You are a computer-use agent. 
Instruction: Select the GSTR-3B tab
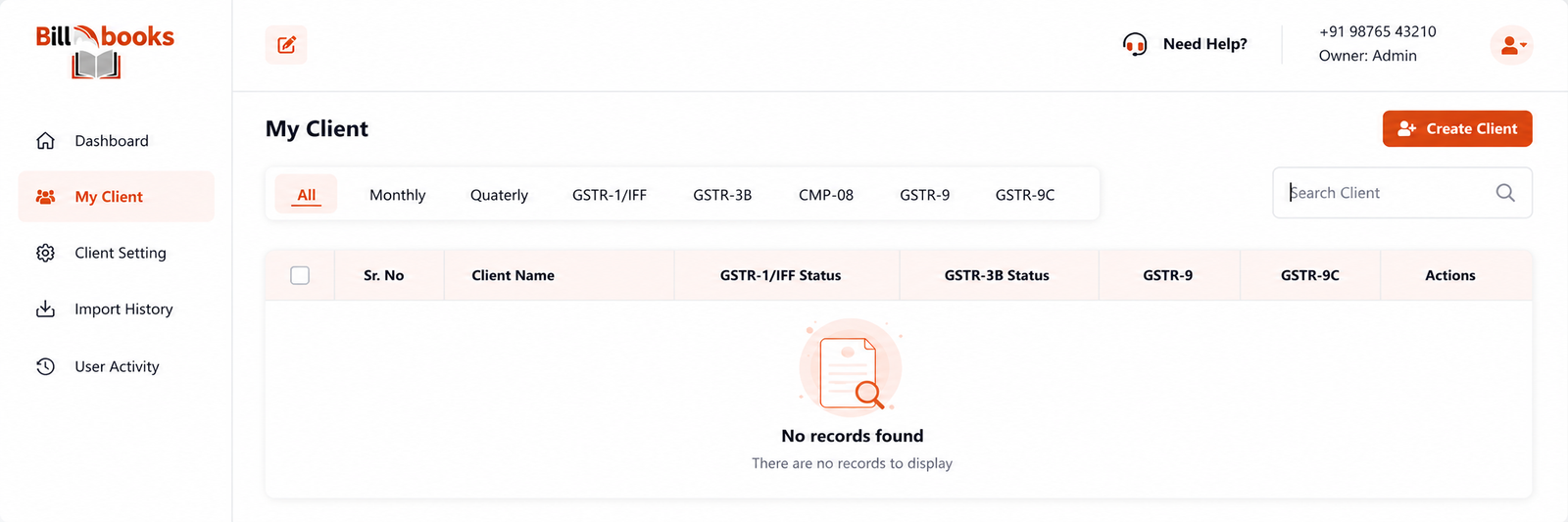tap(722, 195)
